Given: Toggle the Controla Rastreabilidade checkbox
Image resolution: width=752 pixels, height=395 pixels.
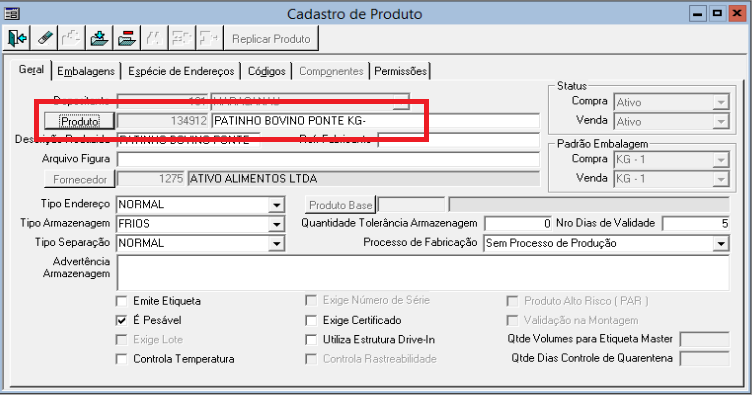Looking at the screenshot, I should point(311,359).
